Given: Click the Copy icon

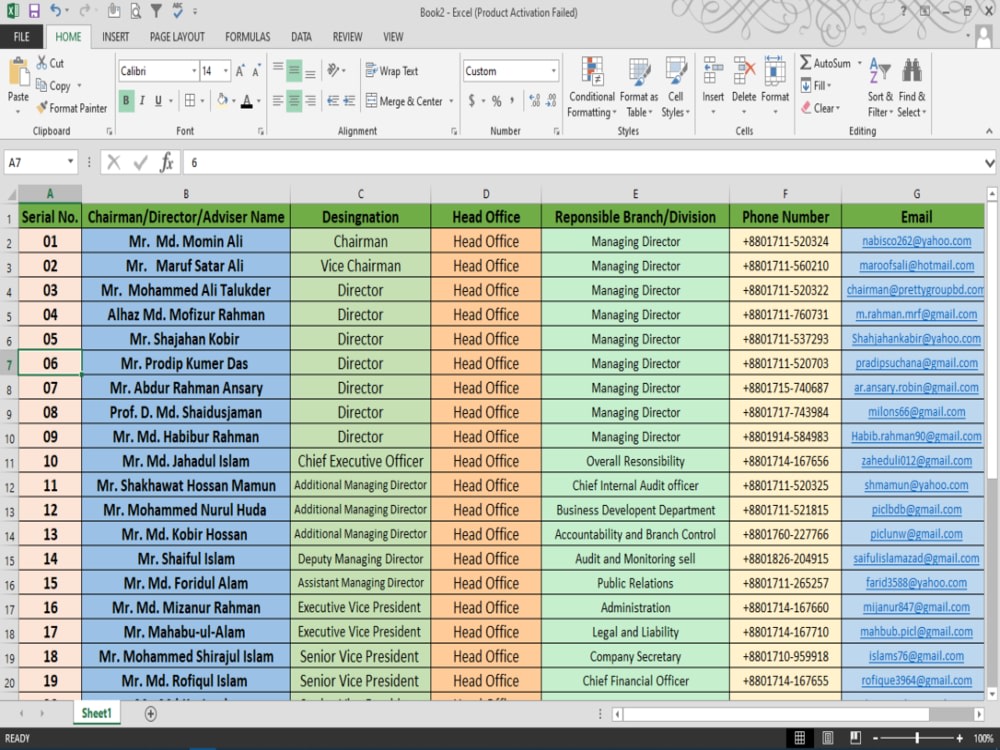Looking at the screenshot, I should (42, 85).
